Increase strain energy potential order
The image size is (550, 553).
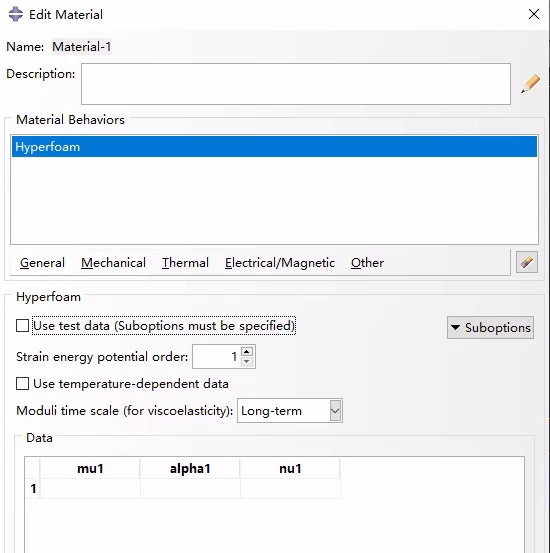point(247,352)
